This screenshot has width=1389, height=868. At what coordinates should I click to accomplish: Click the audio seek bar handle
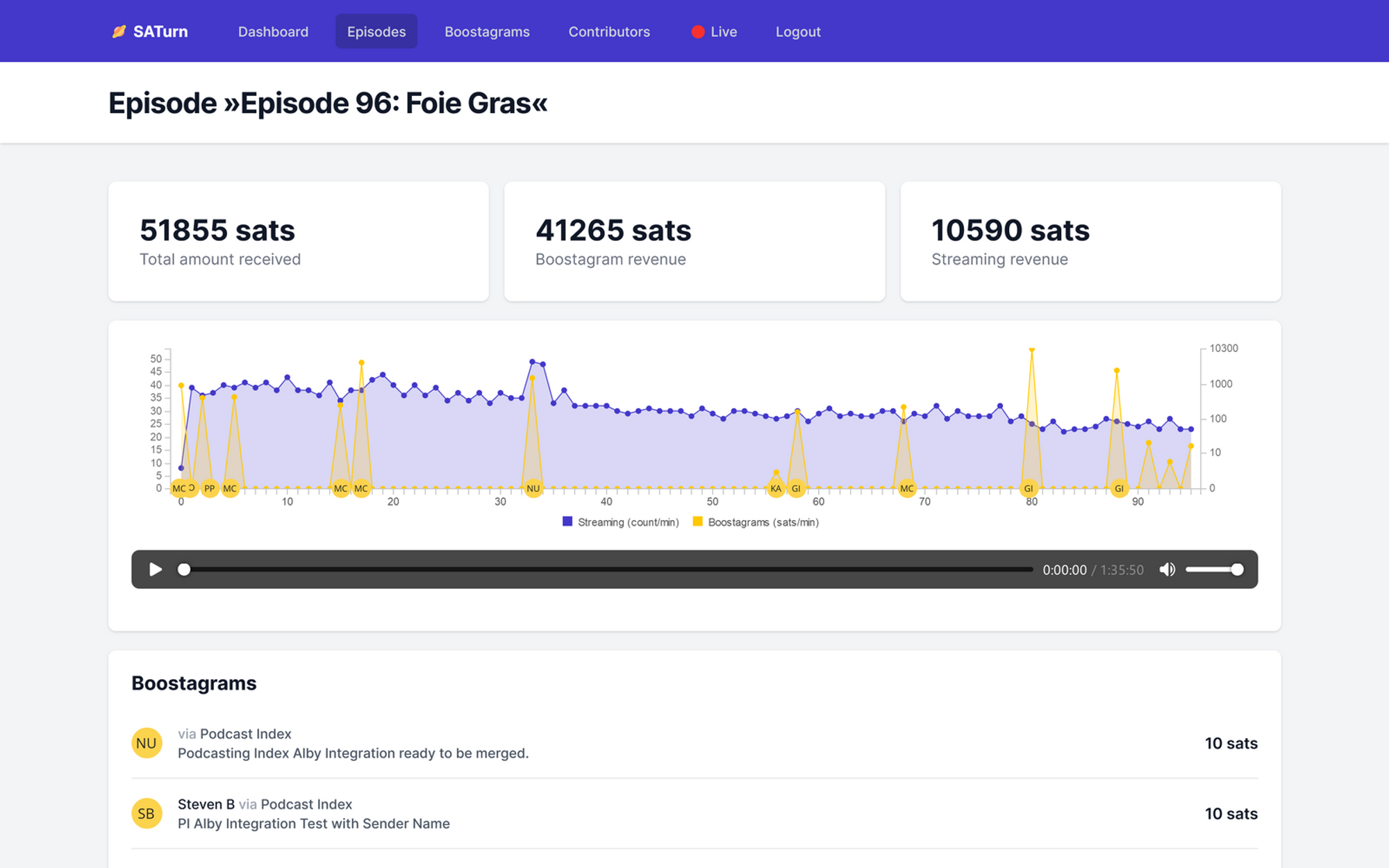click(x=184, y=569)
